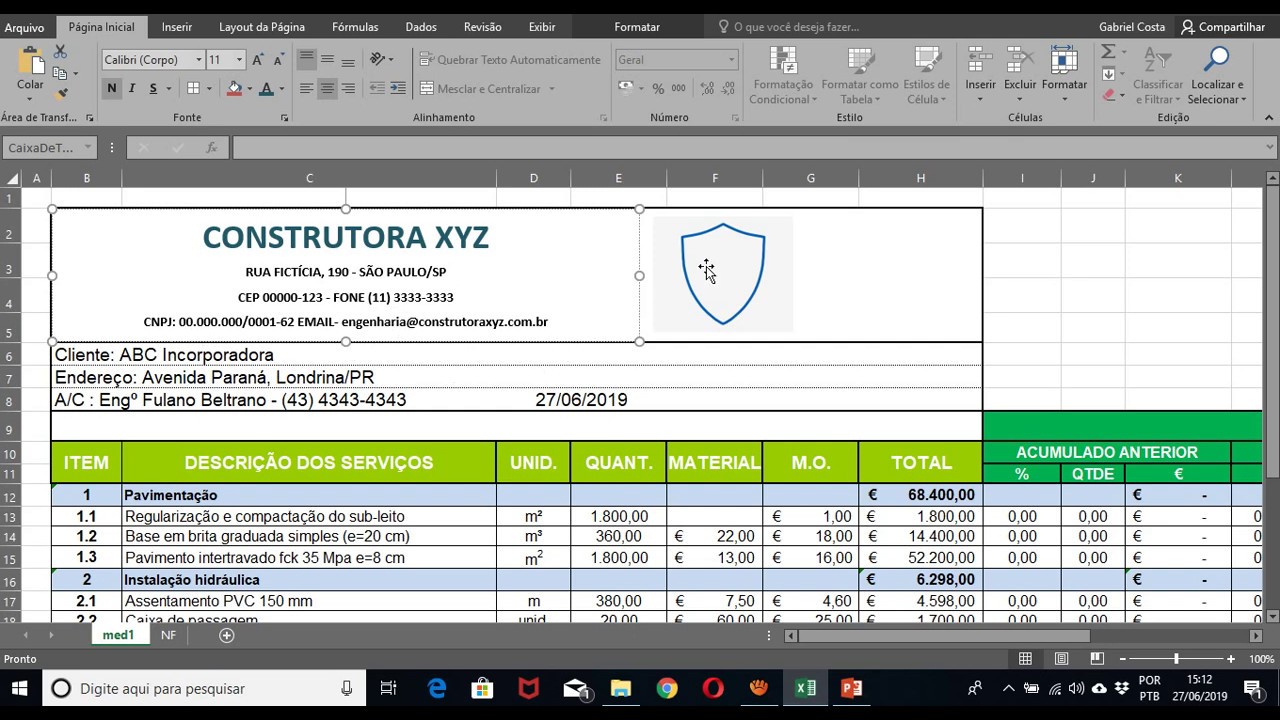Click Formatar cells button
Image resolution: width=1280 pixels, height=720 pixels.
1064,76
